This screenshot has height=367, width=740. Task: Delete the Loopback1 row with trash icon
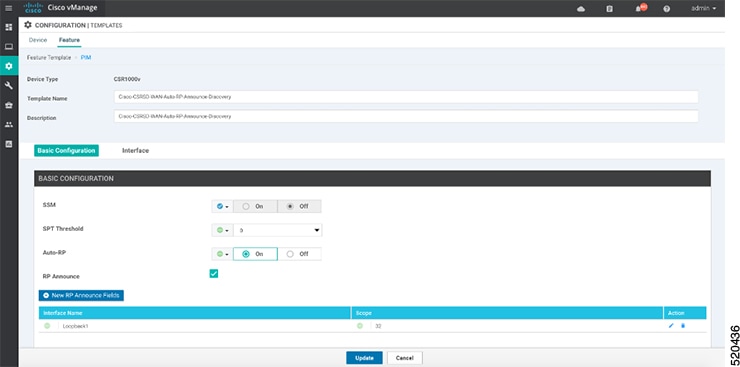click(683, 325)
